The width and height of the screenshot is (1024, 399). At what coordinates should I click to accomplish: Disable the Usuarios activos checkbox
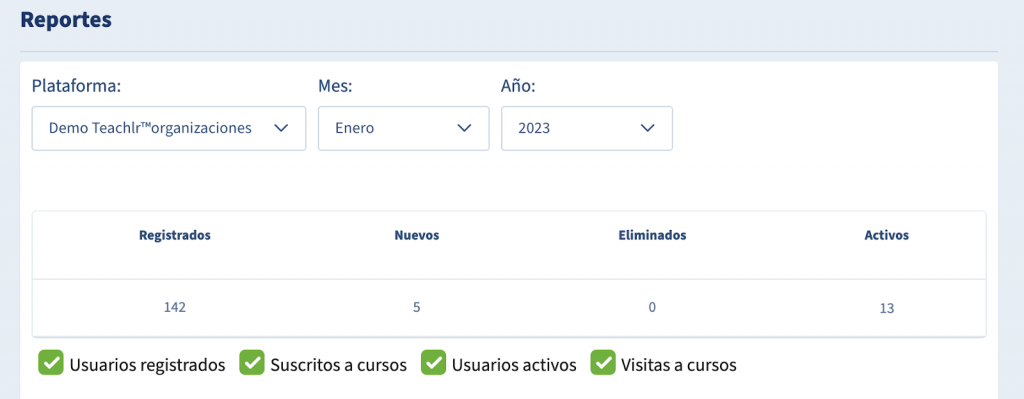433,364
